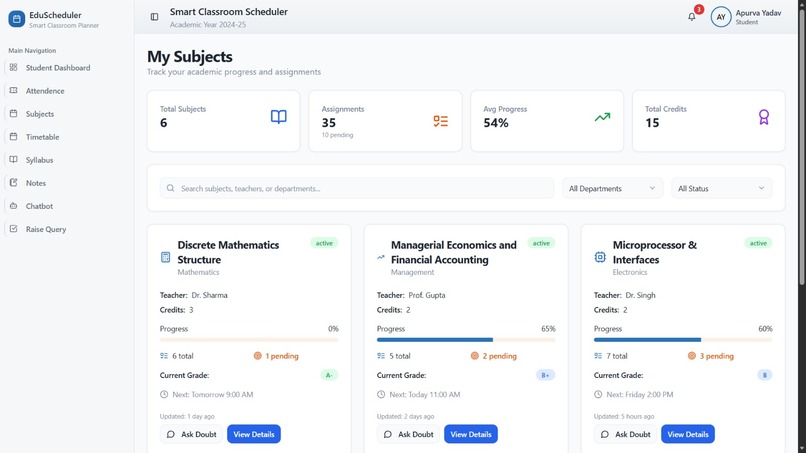Click the clock icon beside Today 11:00 AM
Viewport: 806px width, 453px height.
381,394
